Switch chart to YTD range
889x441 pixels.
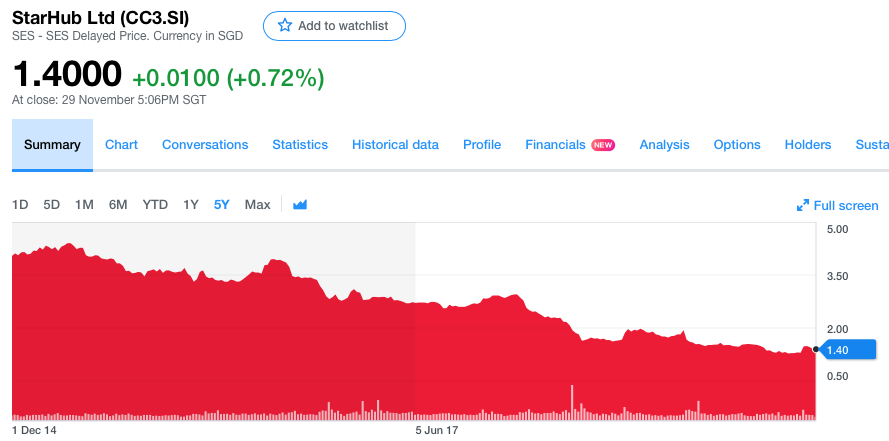(155, 205)
